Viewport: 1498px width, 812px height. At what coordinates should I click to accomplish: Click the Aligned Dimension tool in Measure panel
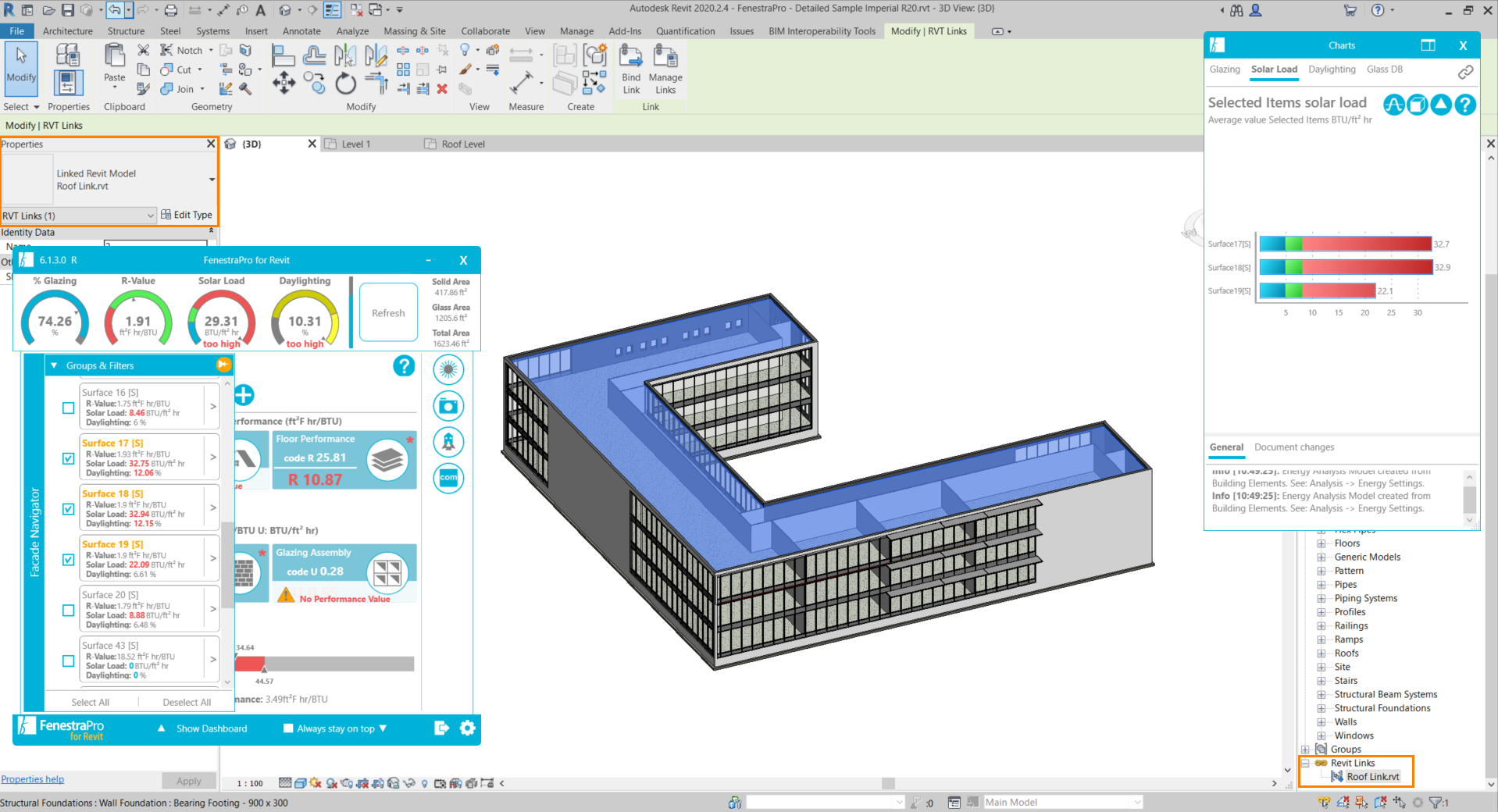point(521,82)
